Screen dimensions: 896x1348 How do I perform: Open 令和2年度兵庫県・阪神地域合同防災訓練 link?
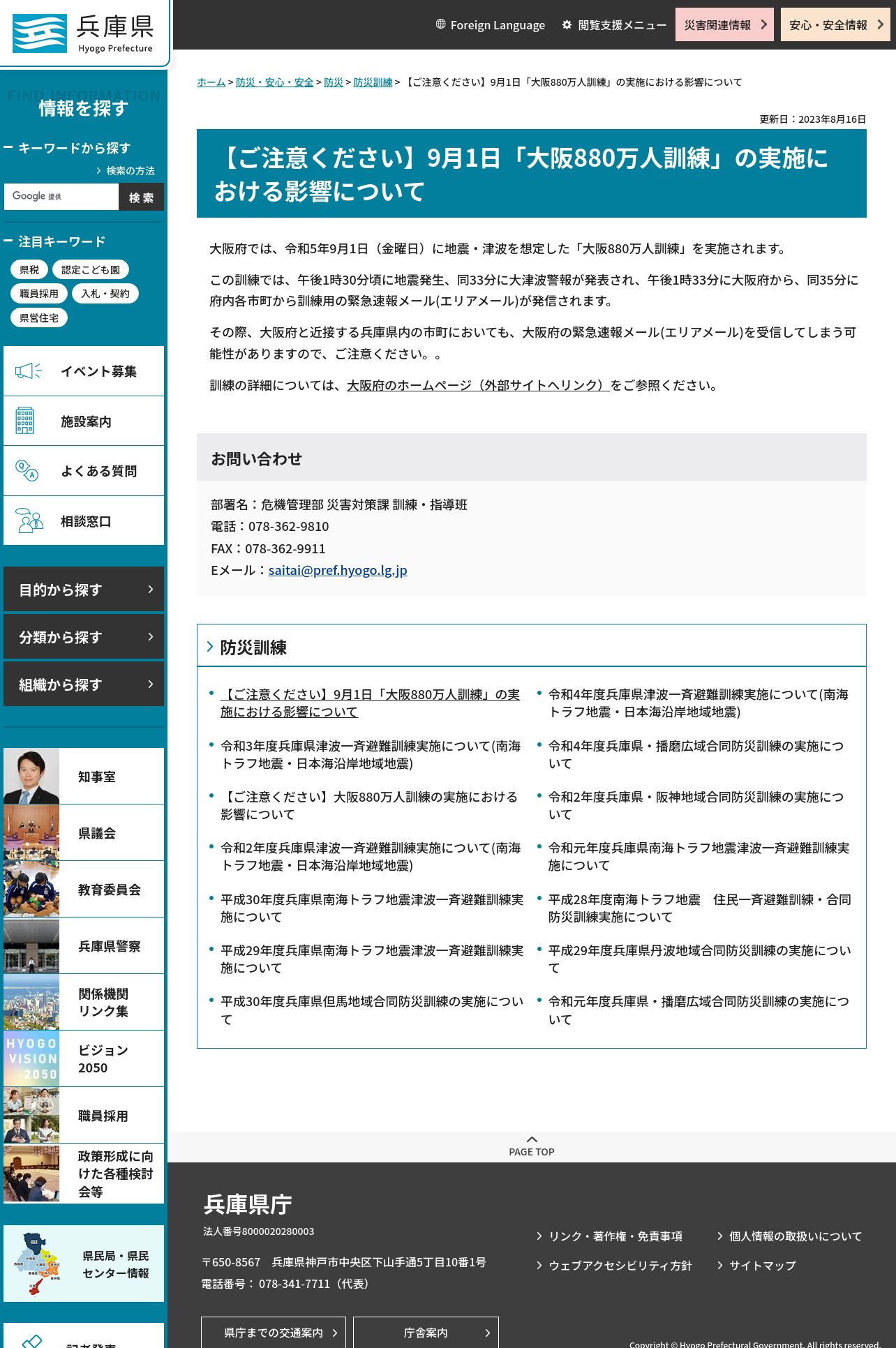coord(696,805)
